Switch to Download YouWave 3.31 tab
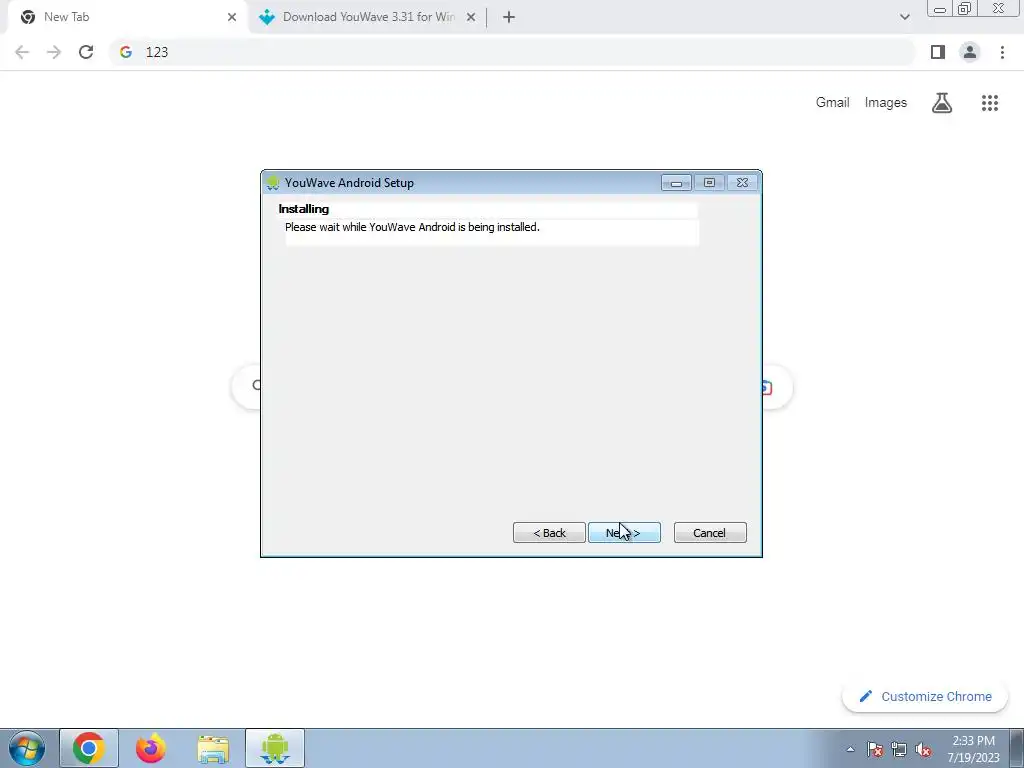This screenshot has height=768, width=1024. pos(368,17)
